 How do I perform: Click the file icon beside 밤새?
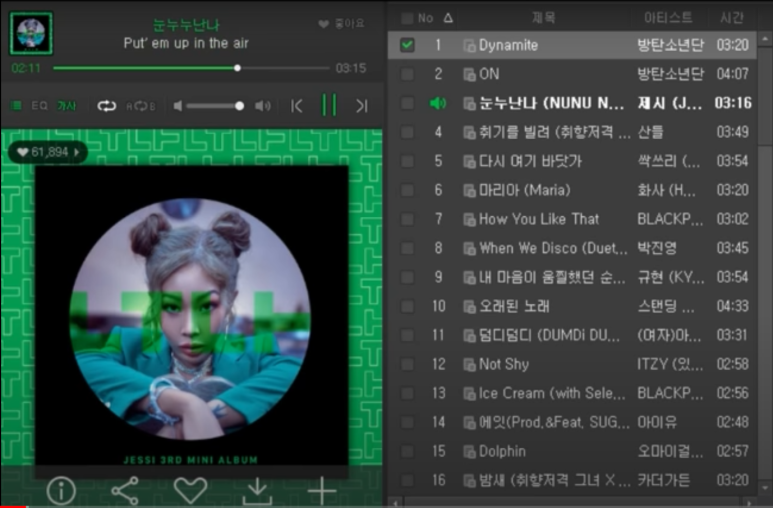pos(469,481)
